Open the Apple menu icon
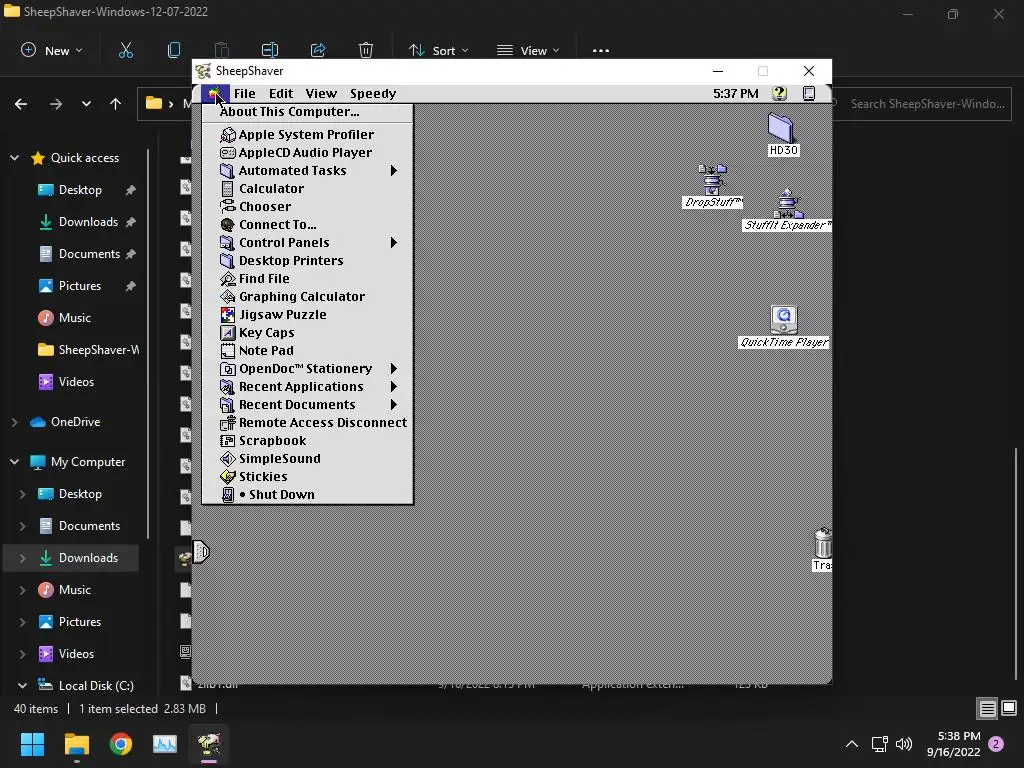This screenshot has height=768, width=1024. 214,94
